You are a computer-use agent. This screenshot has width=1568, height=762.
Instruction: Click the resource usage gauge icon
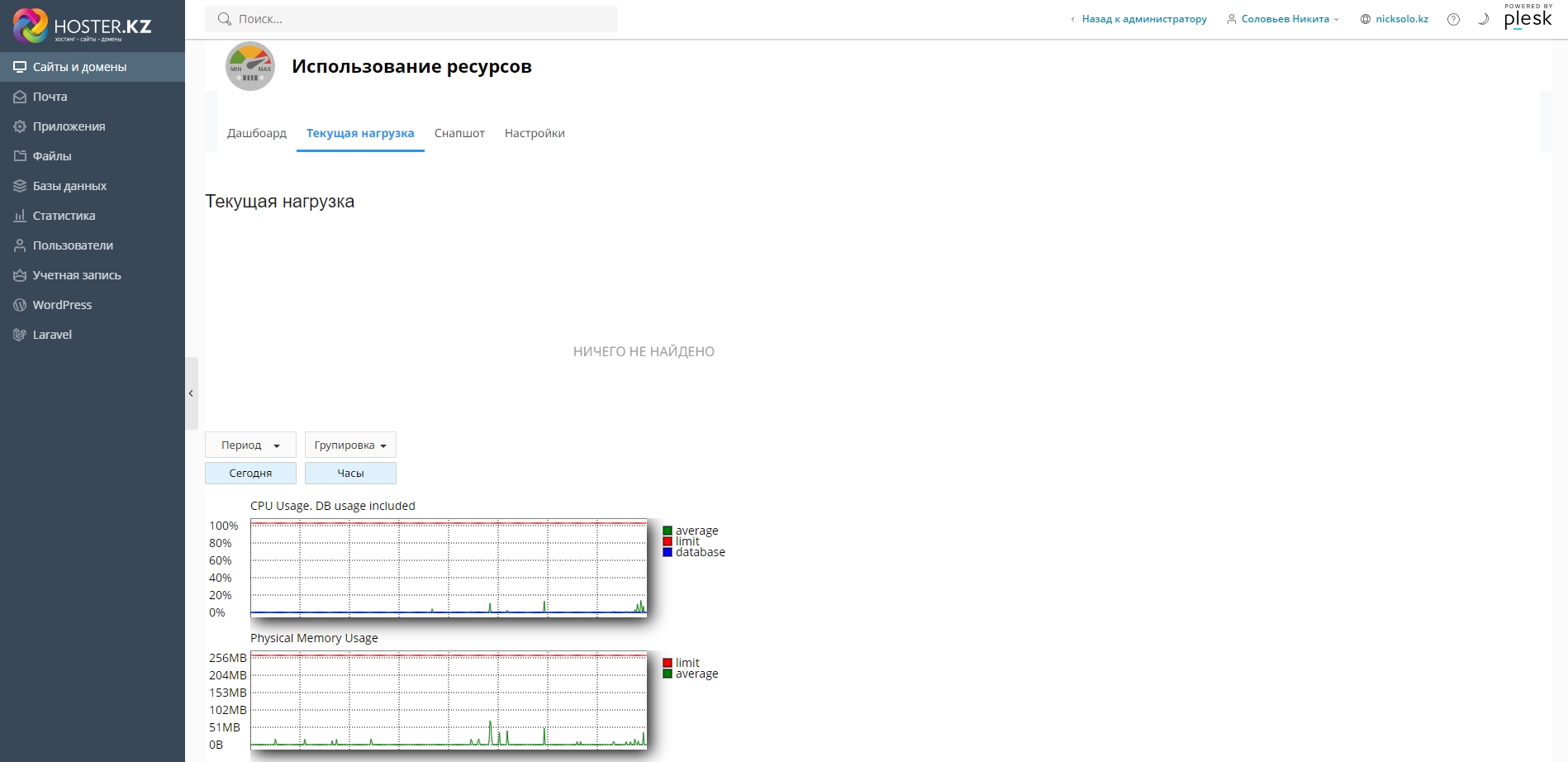250,66
